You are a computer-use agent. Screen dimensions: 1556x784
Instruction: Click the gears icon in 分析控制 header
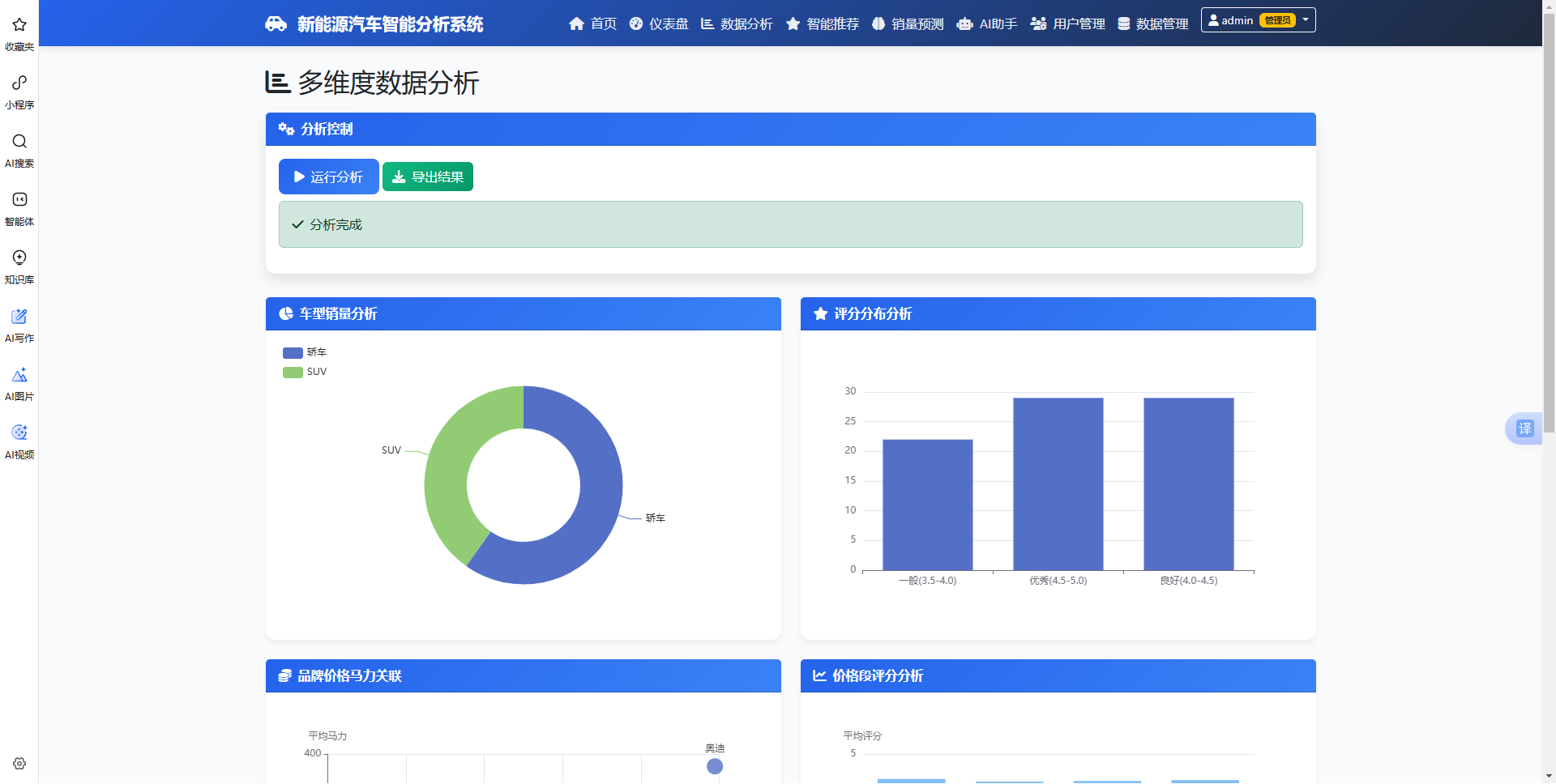[x=286, y=129]
